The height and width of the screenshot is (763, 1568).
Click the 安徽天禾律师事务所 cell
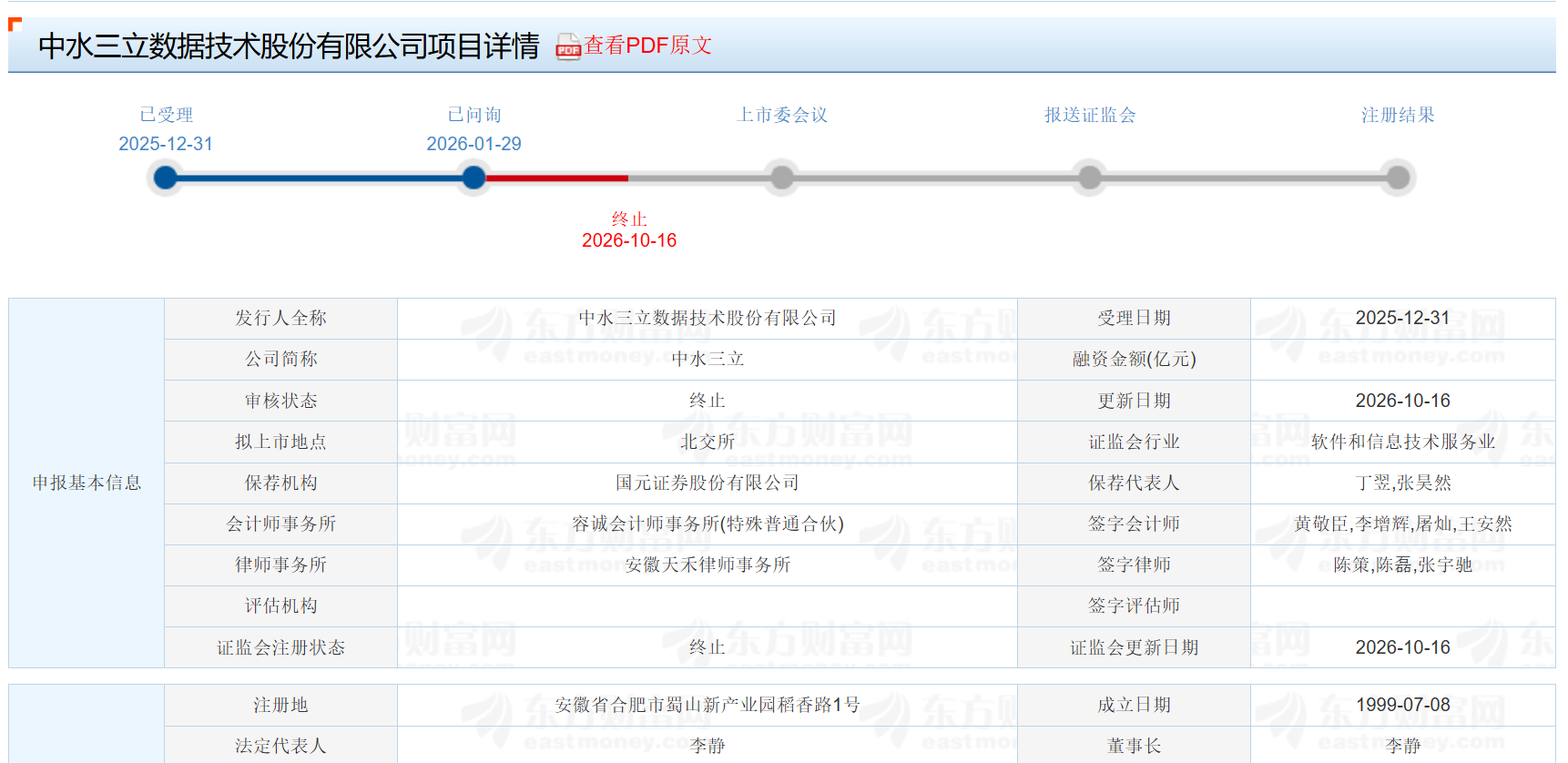pos(708,565)
